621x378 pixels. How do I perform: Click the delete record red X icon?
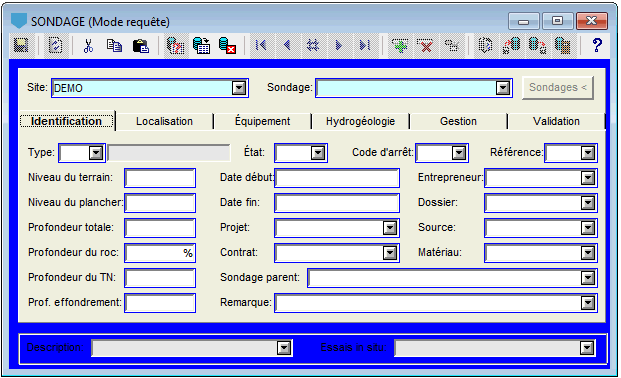(426, 46)
